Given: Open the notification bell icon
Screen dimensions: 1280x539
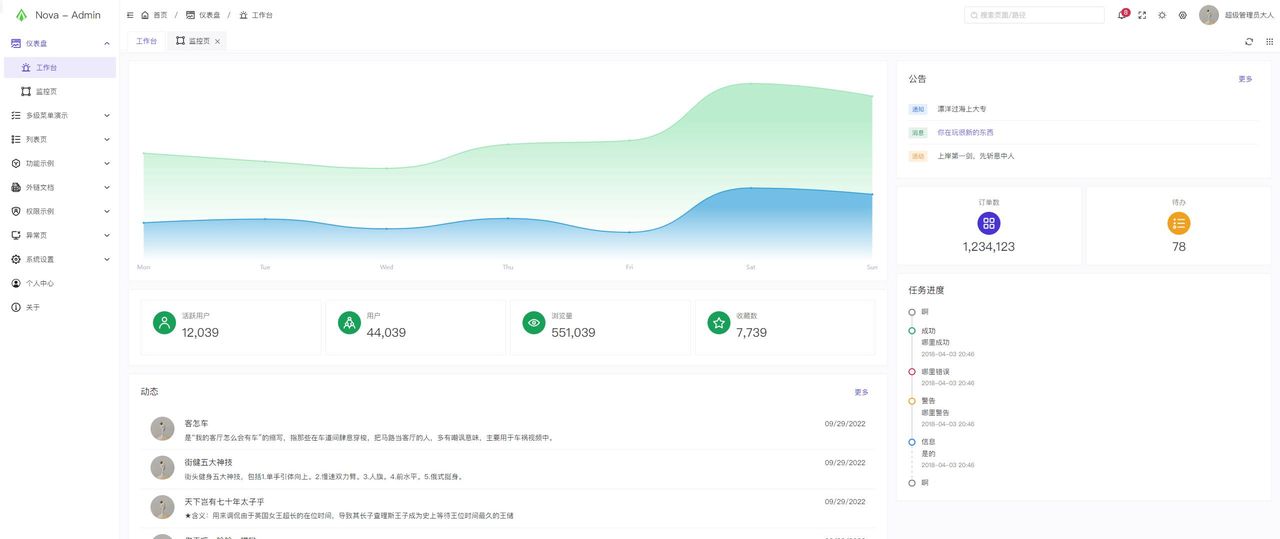Looking at the screenshot, I should point(1122,15).
